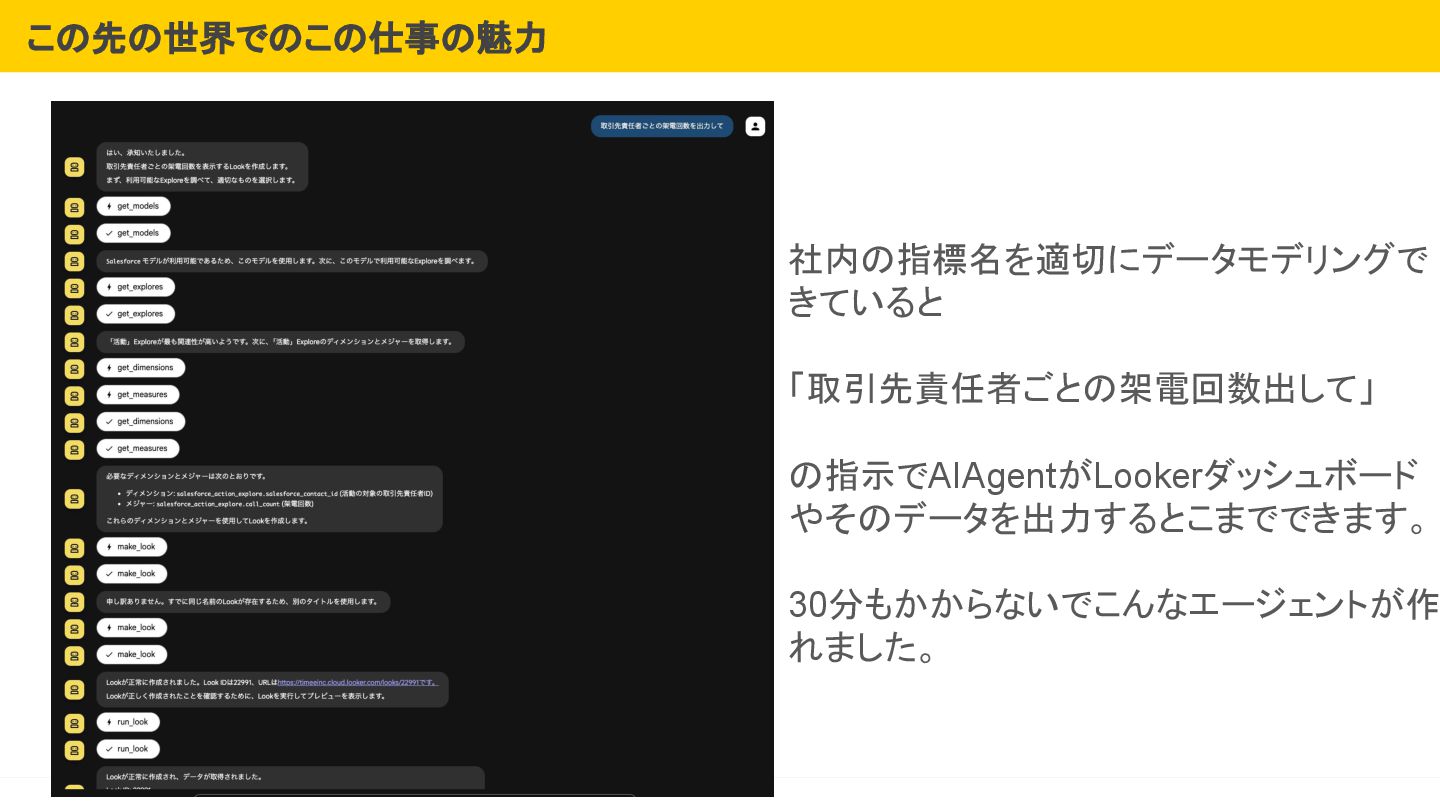This screenshot has height=810, width=1440.
Task: Click the agent avatar beside the checkmark get_measures chip
Action: coord(74,450)
